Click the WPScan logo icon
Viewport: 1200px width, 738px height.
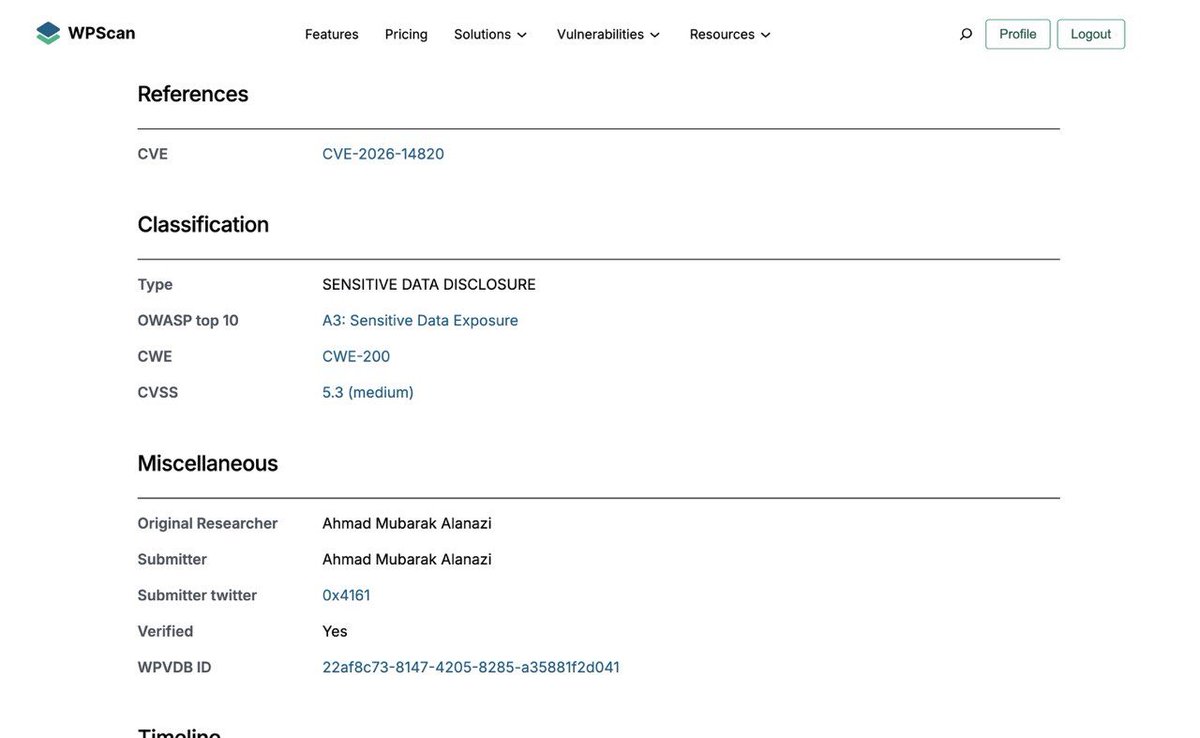coord(48,33)
